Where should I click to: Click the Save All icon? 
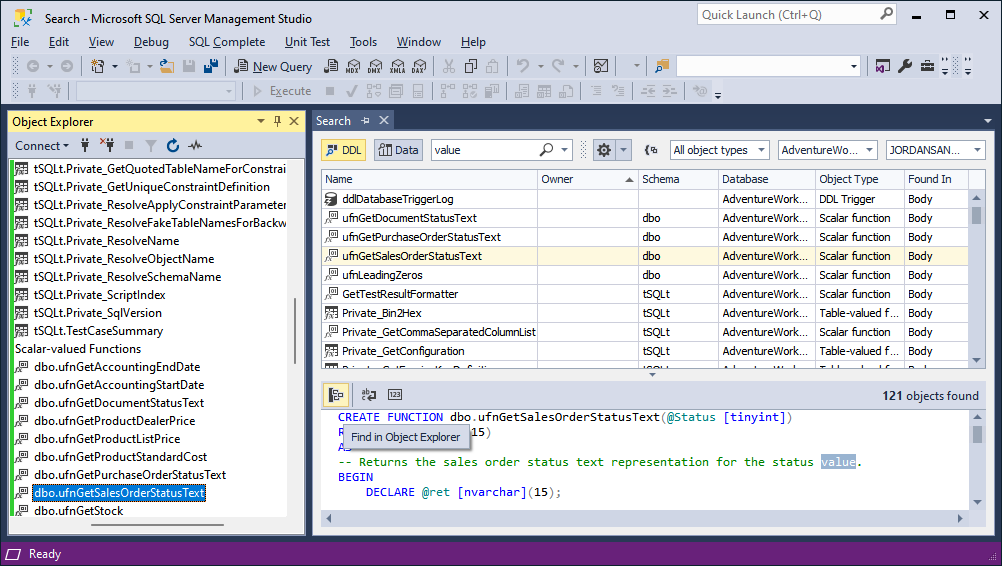click(211, 66)
